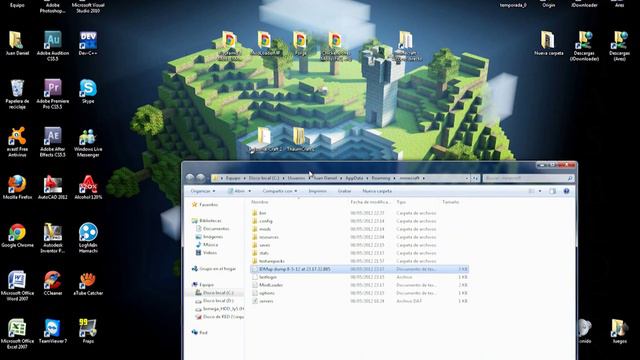Click the Roaming breadcrumb in address bar
Viewport: 640px width, 360px height.
pyautogui.click(x=381, y=178)
